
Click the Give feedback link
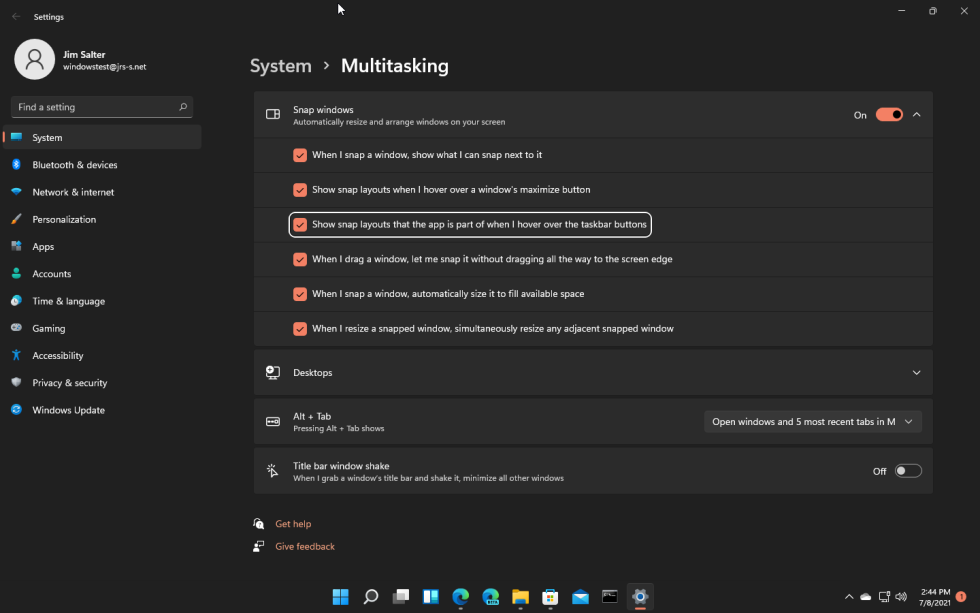coord(304,546)
